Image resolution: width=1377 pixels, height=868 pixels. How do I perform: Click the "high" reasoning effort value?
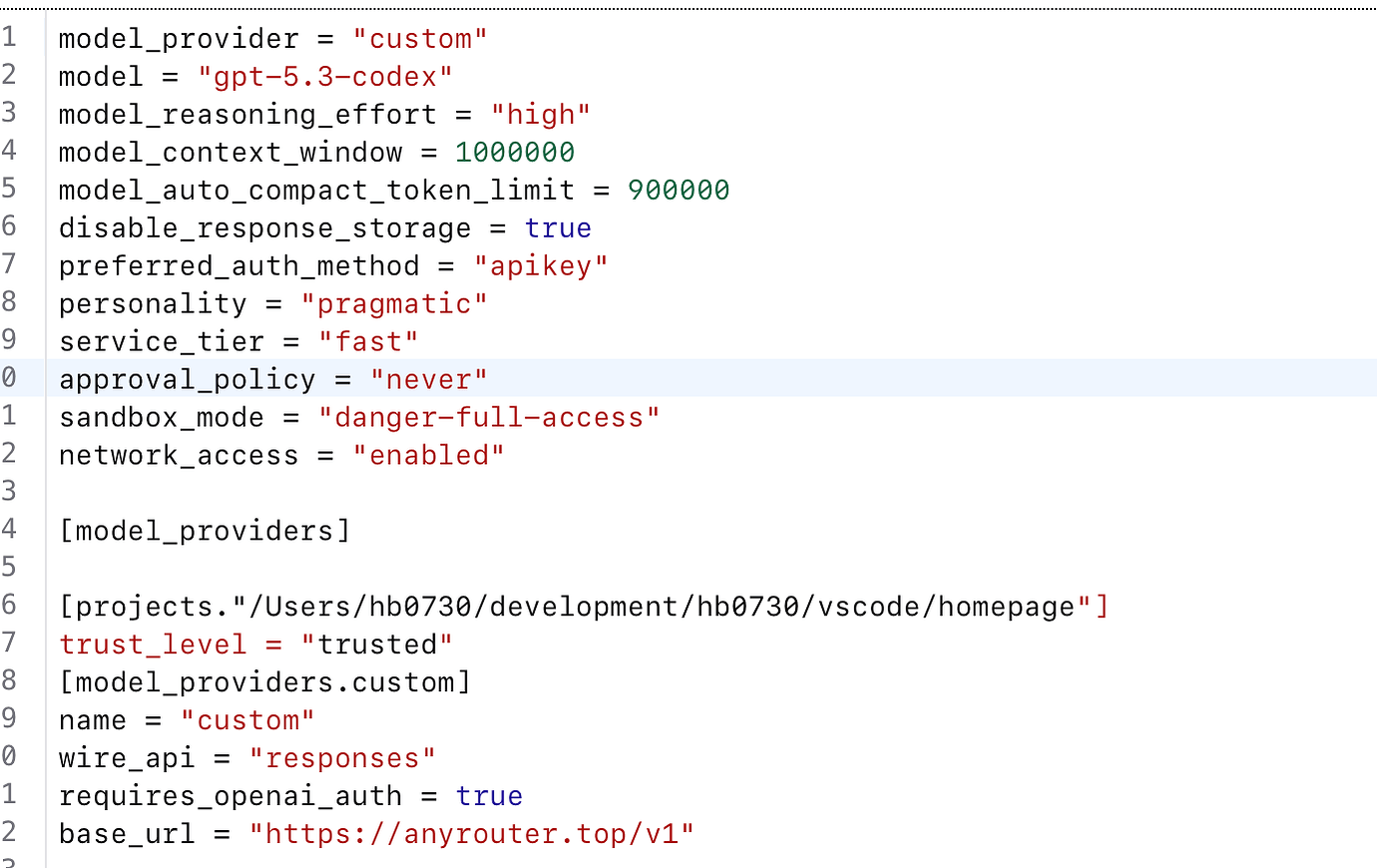[x=540, y=115]
